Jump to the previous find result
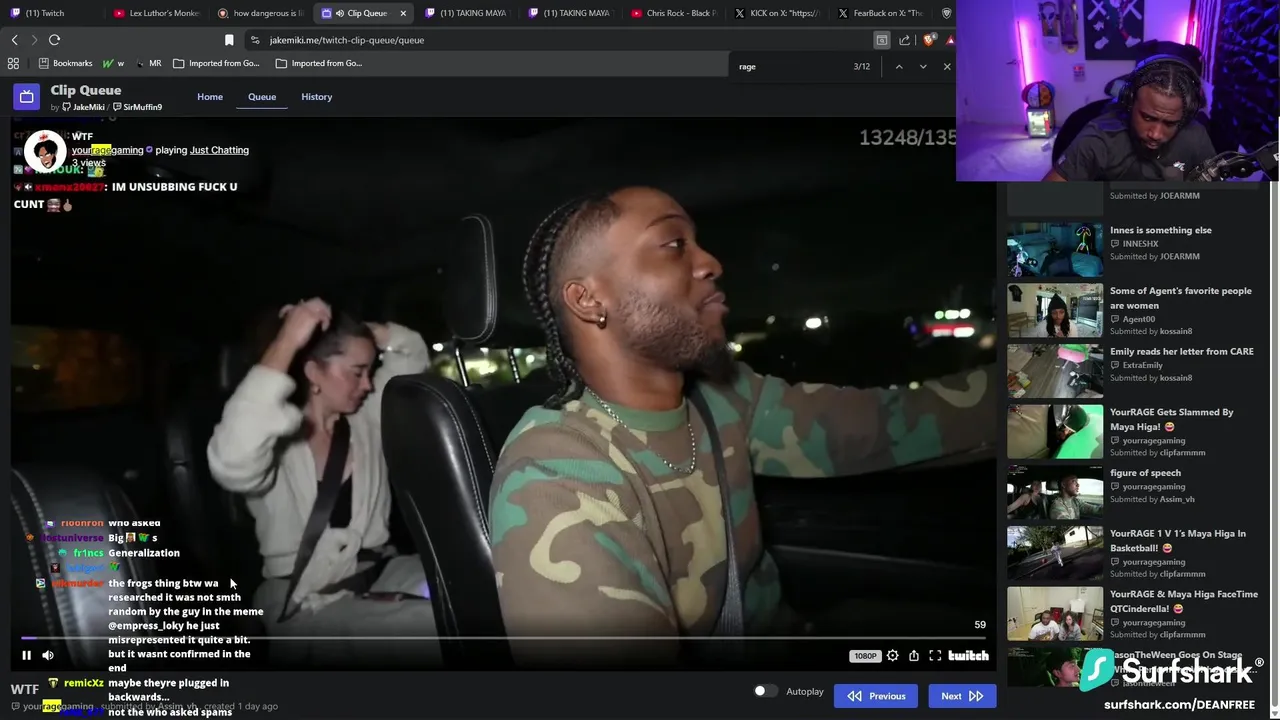Viewport: 1280px width, 720px height. click(x=898, y=66)
